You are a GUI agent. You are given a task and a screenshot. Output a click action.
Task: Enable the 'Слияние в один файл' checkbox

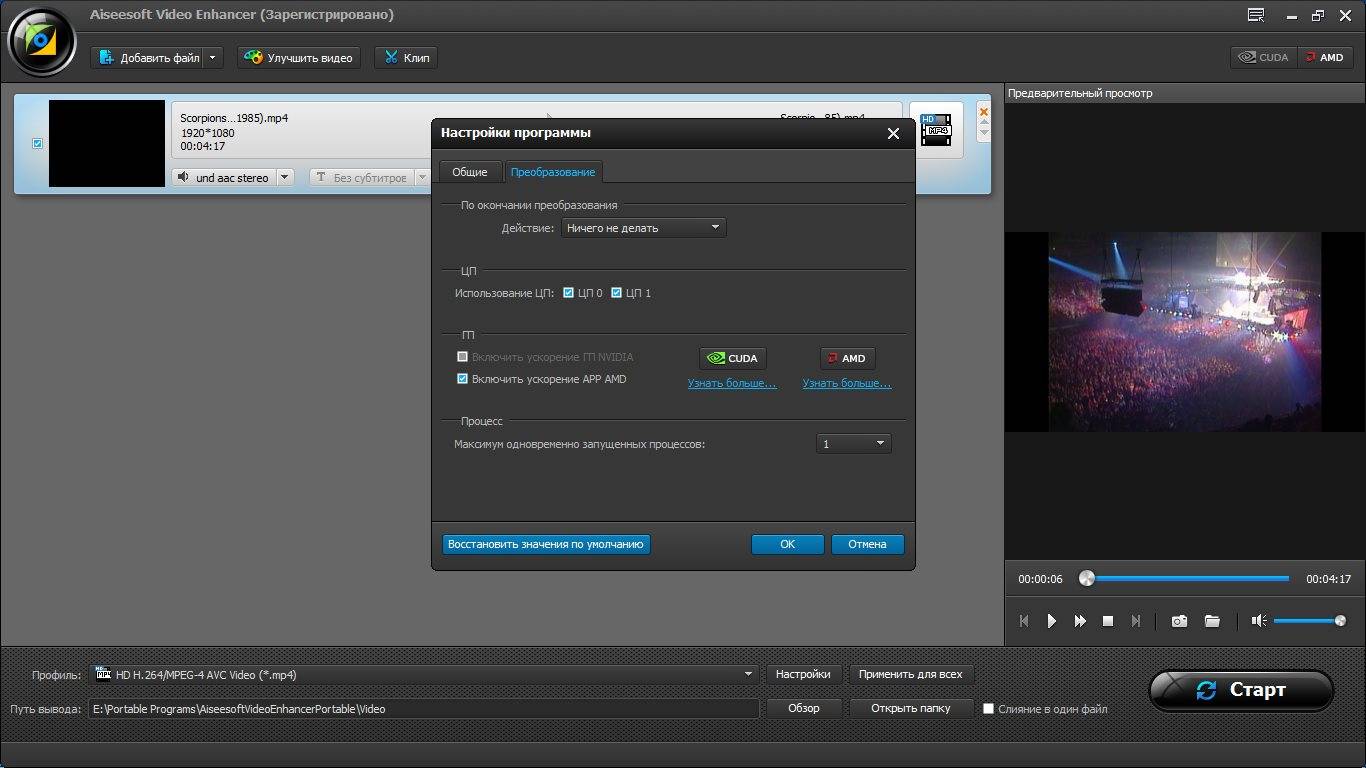tap(988, 709)
